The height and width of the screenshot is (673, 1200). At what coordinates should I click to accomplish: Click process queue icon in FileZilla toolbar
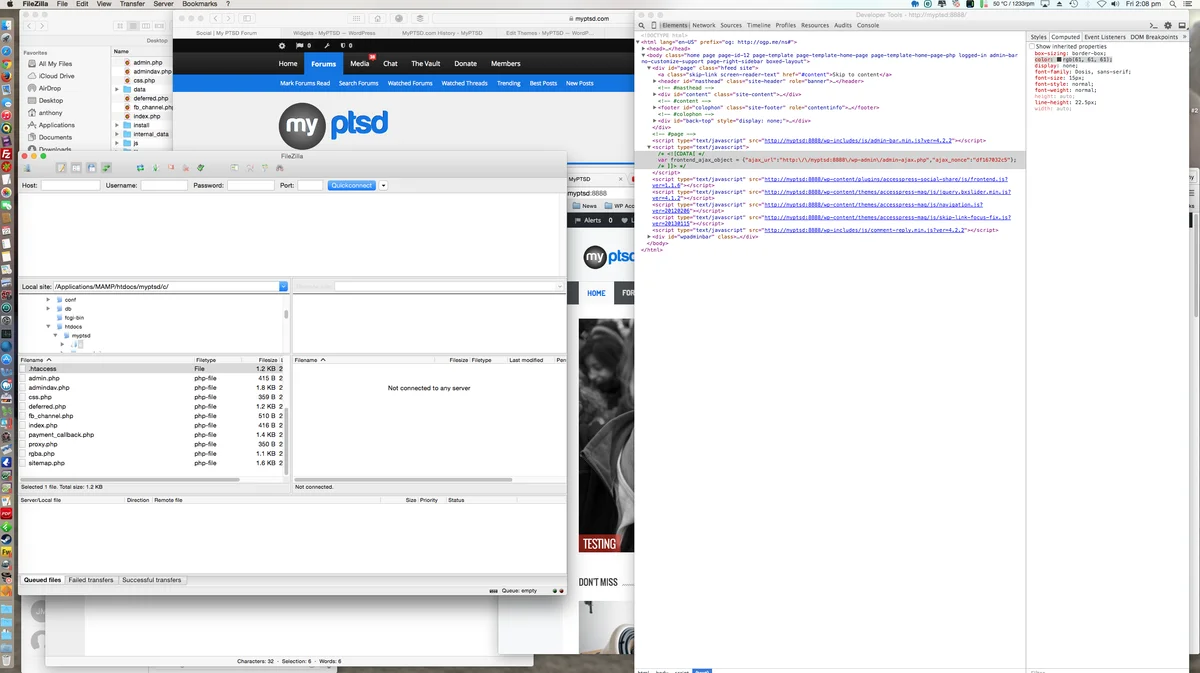[155, 168]
